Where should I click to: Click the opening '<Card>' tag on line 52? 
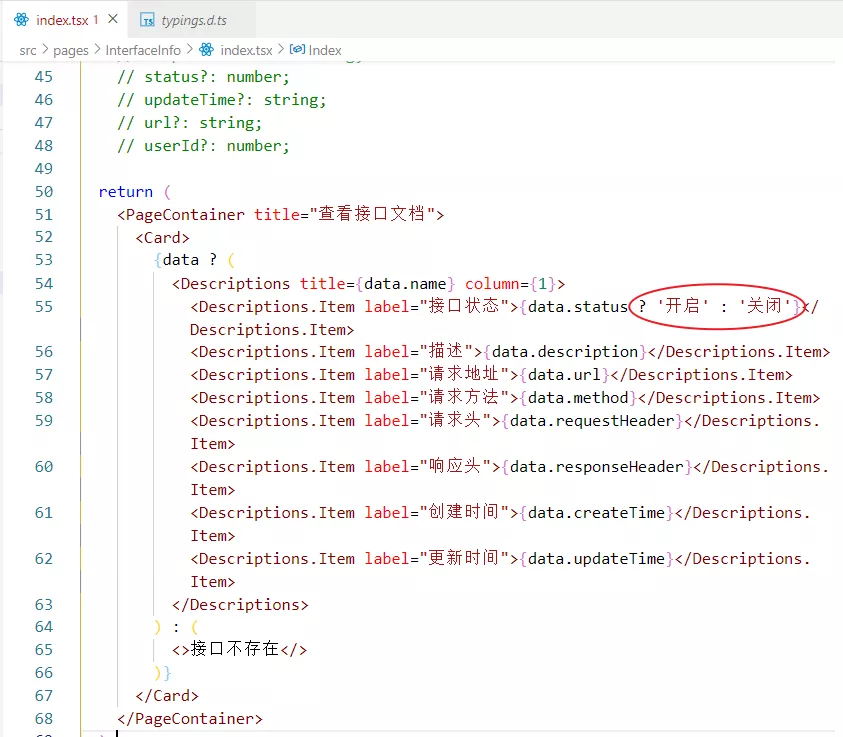point(162,238)
